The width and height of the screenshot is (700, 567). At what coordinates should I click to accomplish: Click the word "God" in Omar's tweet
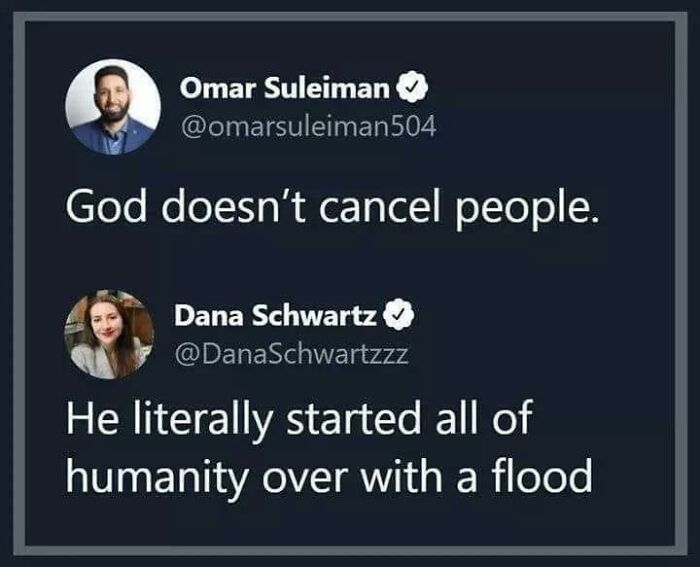coord(98,206)
